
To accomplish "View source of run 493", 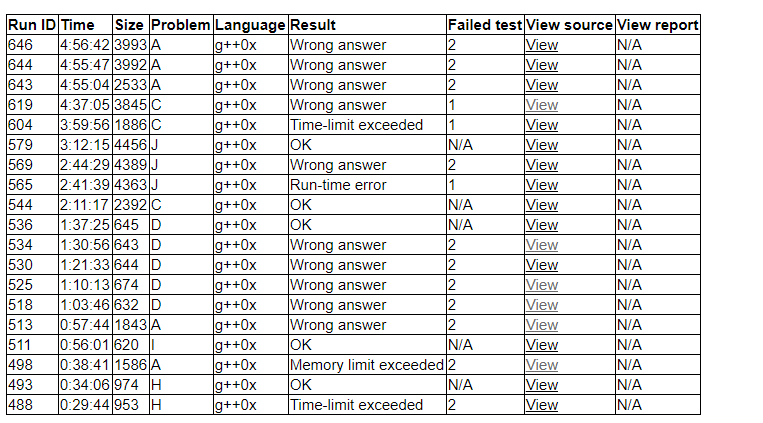I will click(541, 385).
